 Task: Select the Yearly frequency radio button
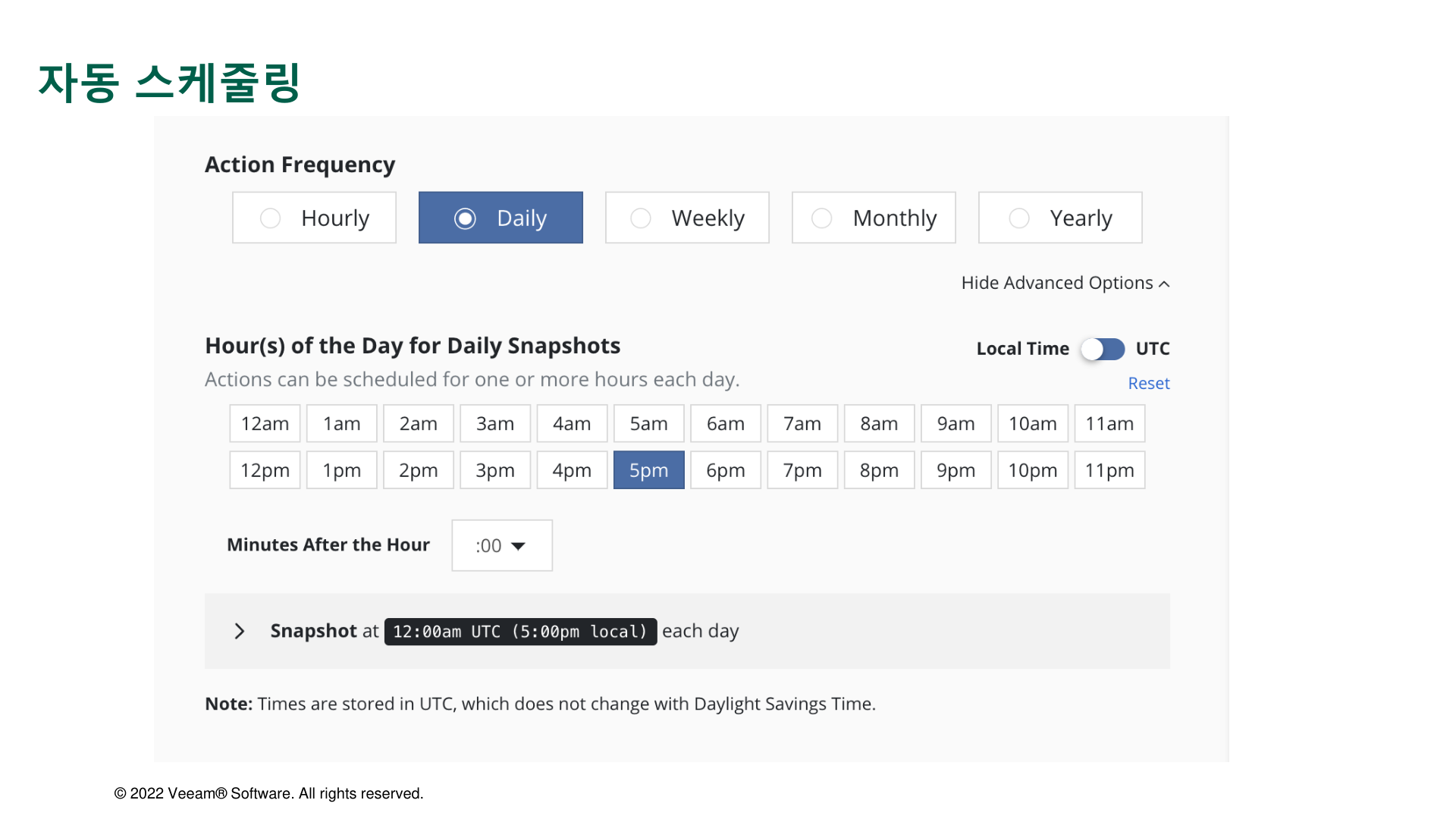click(1019, 218)
